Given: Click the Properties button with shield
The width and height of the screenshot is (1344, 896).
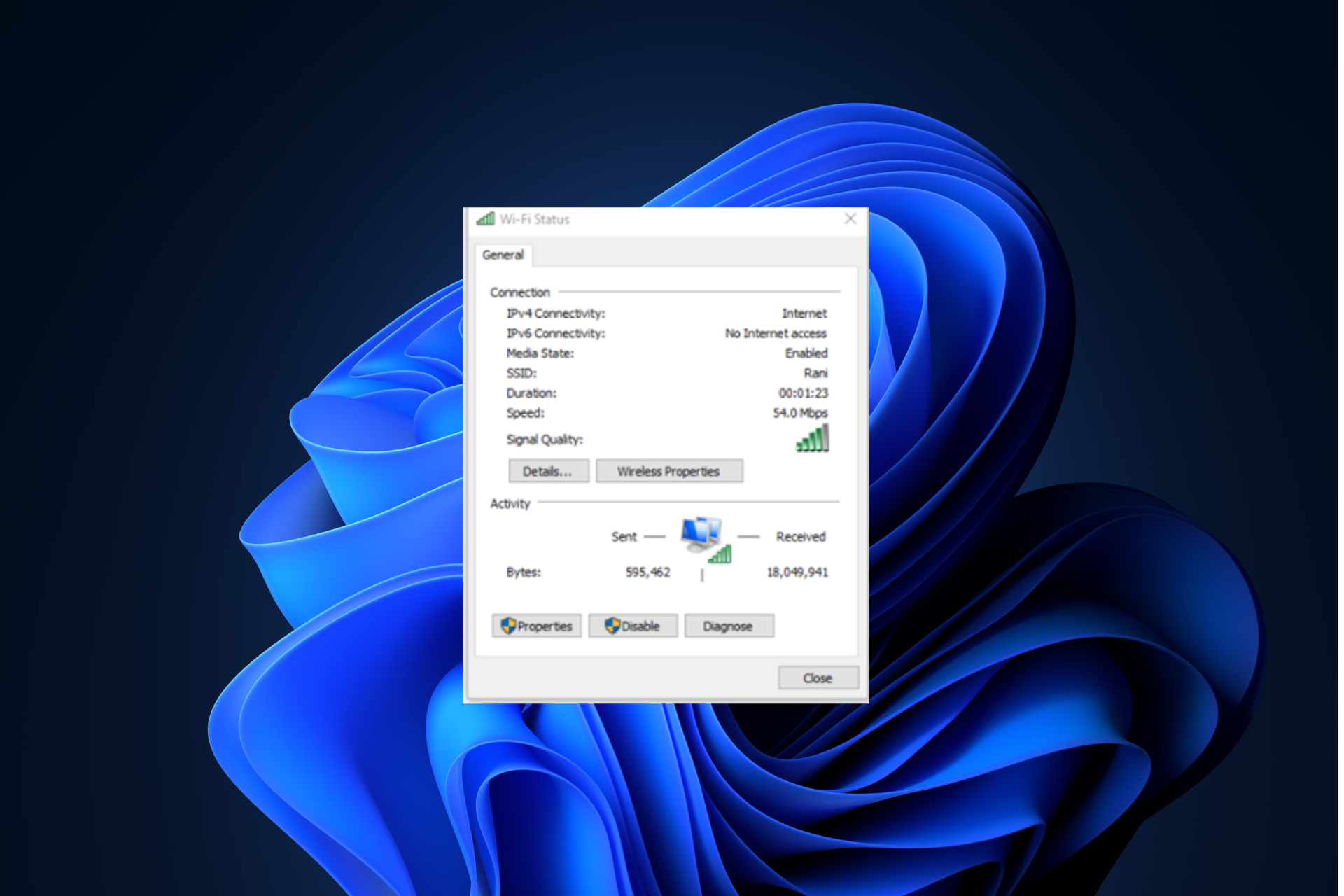Looking at the screenshot, I should coord(536,626).
